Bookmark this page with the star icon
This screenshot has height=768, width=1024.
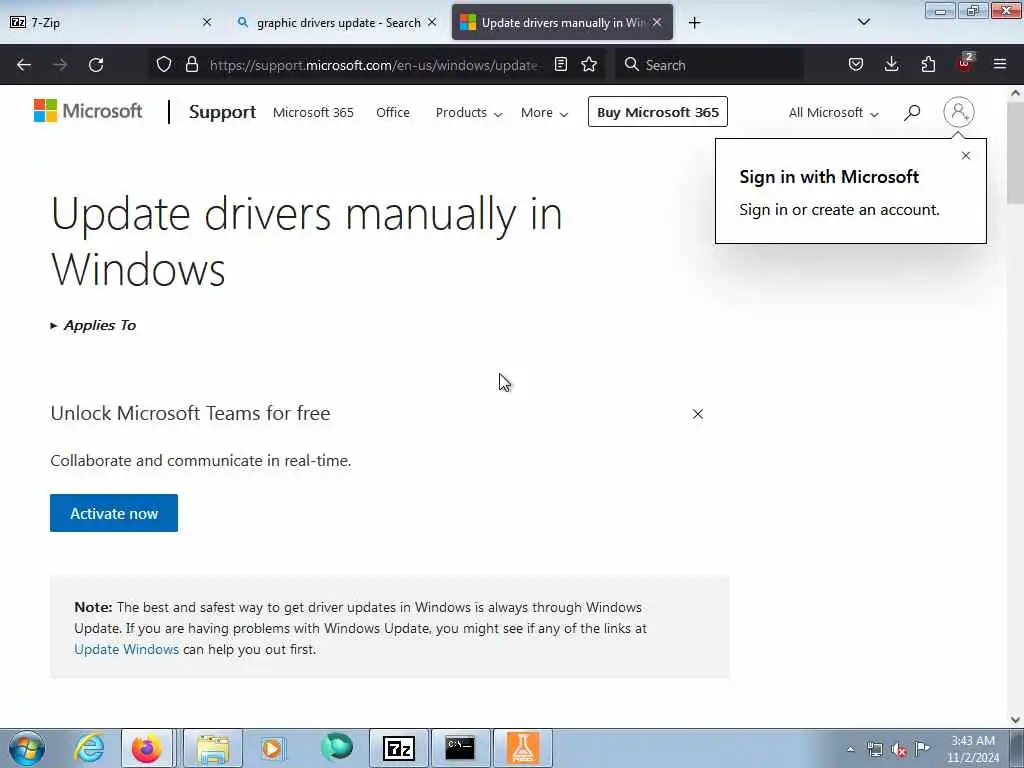[589, 64]
